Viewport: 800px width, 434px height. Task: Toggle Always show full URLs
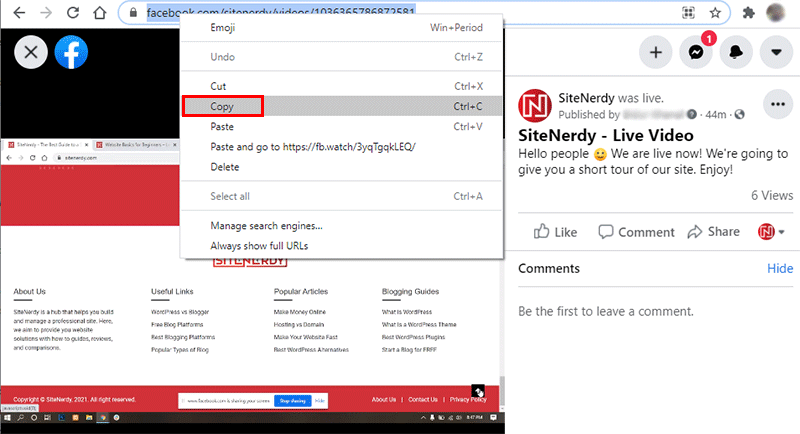click(342, 246)
